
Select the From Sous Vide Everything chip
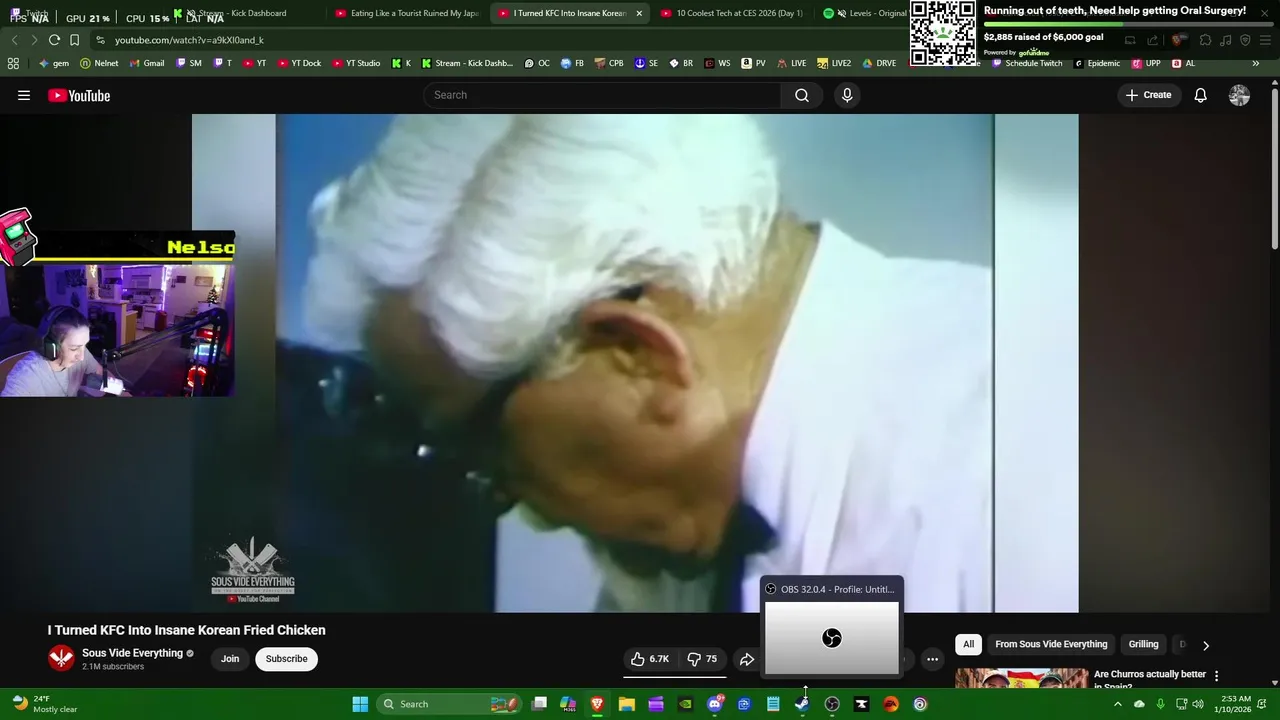[1051, 645]
